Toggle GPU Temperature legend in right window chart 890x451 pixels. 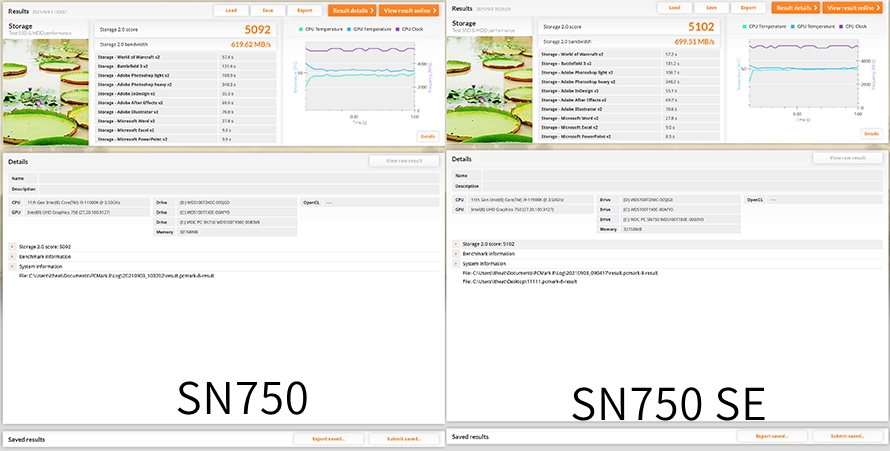point(812,27)
